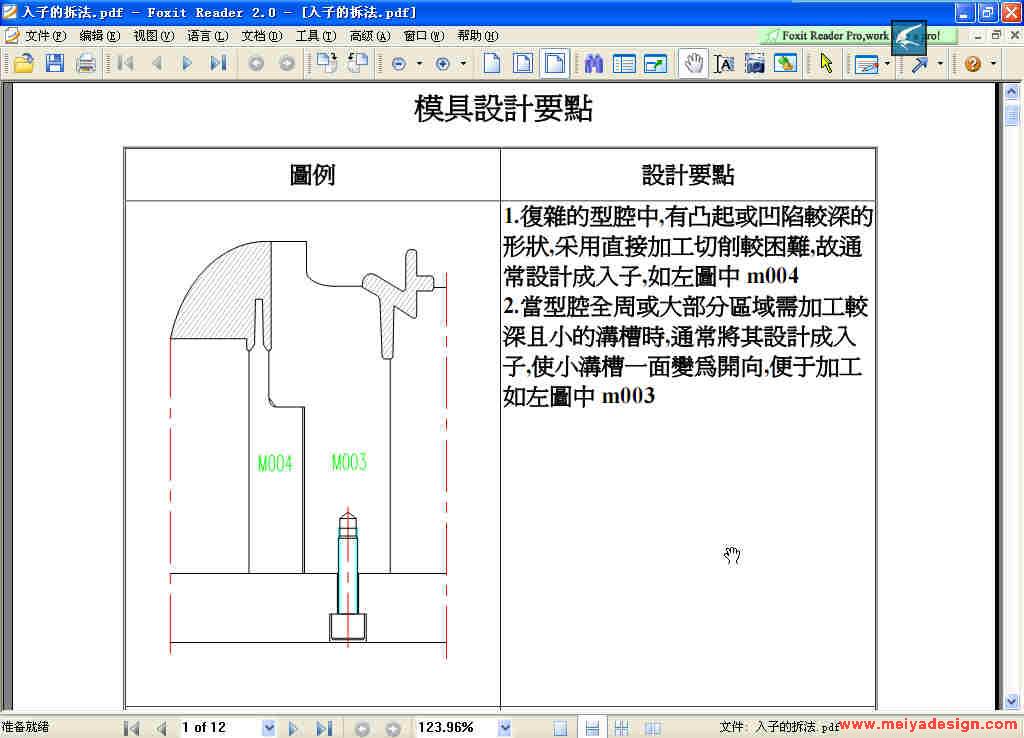Image resolution: width=1024 pixels, height=738 pixels.
Task: Click the zoom out minus icon
Action: (x=399, y=64)
